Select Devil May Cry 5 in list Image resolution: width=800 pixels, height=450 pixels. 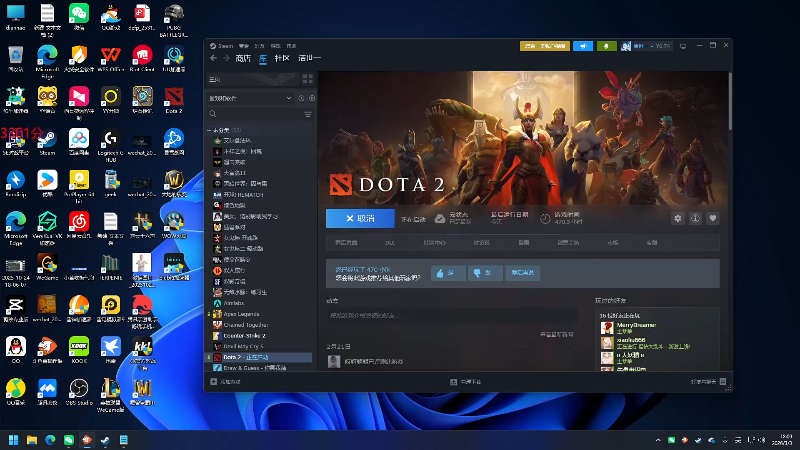pyautogui.click(x=243, y=346)
